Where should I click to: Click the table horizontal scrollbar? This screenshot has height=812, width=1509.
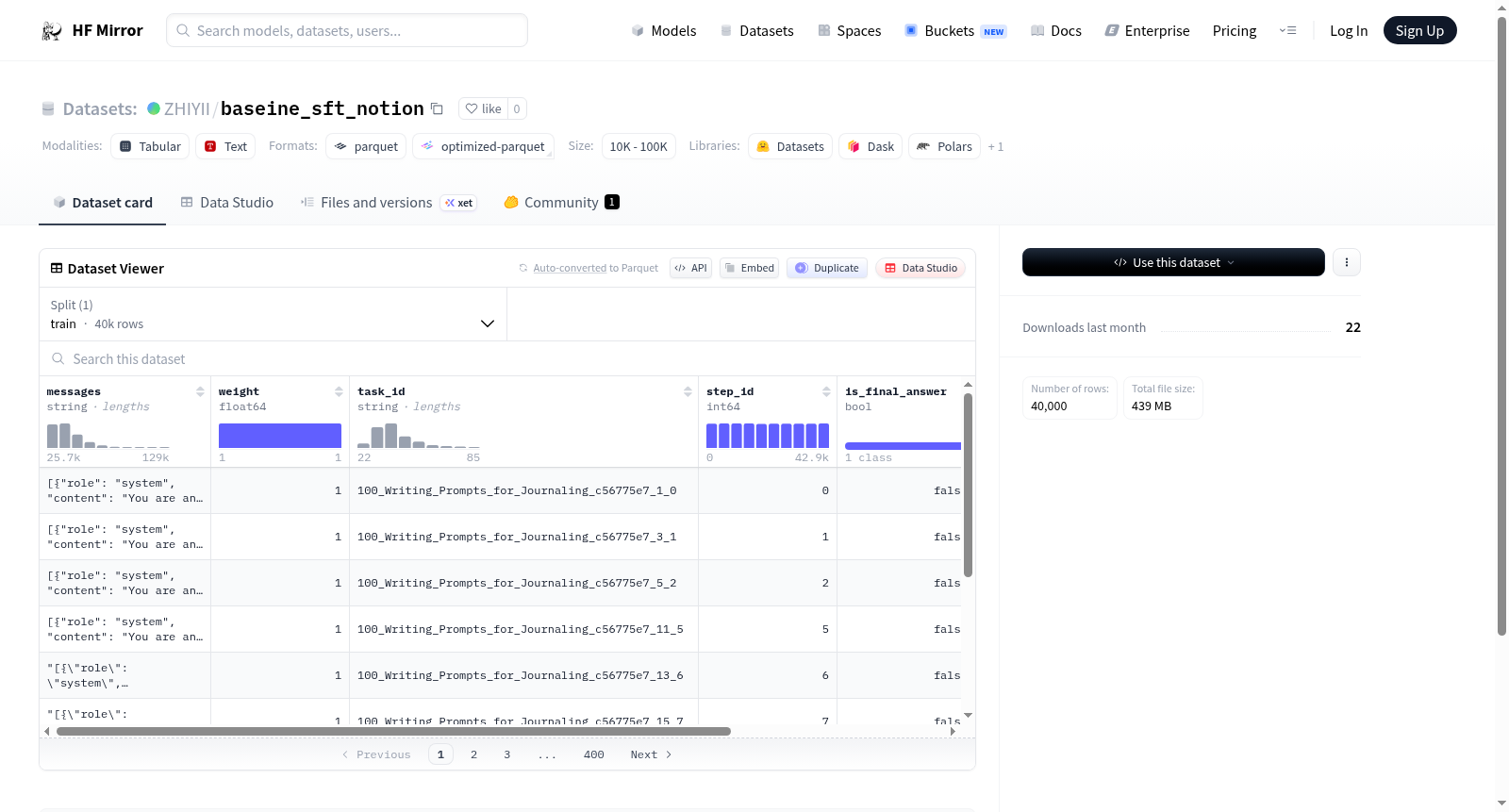393,731
